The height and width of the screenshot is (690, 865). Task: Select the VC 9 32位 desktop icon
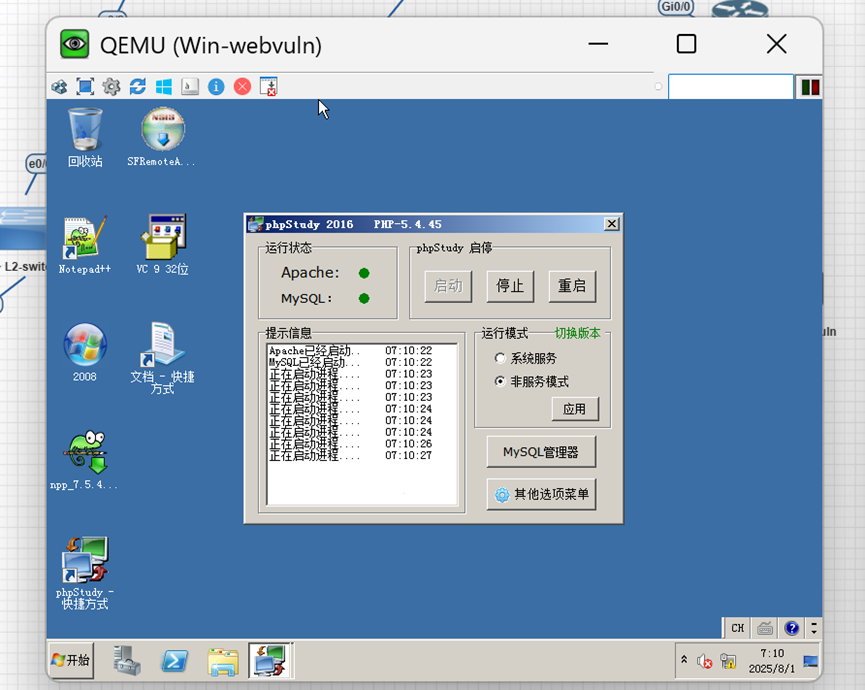[x=163, y=245]
